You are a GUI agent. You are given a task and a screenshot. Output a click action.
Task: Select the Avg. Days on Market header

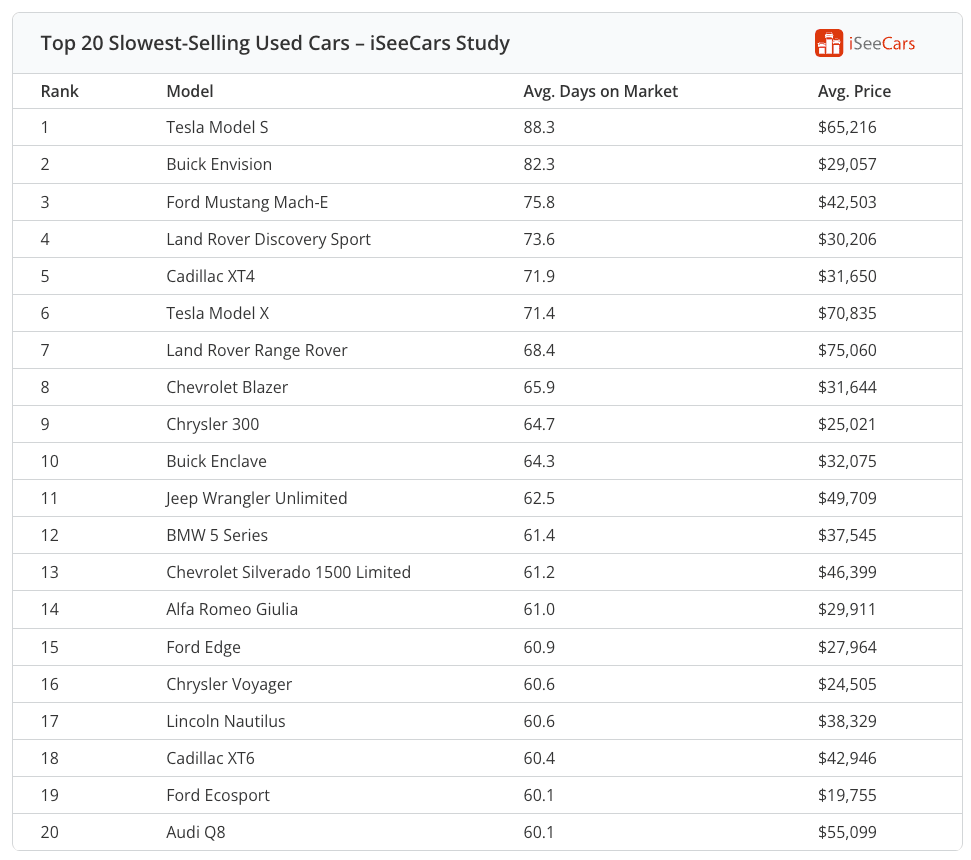[x=600, y=91]
